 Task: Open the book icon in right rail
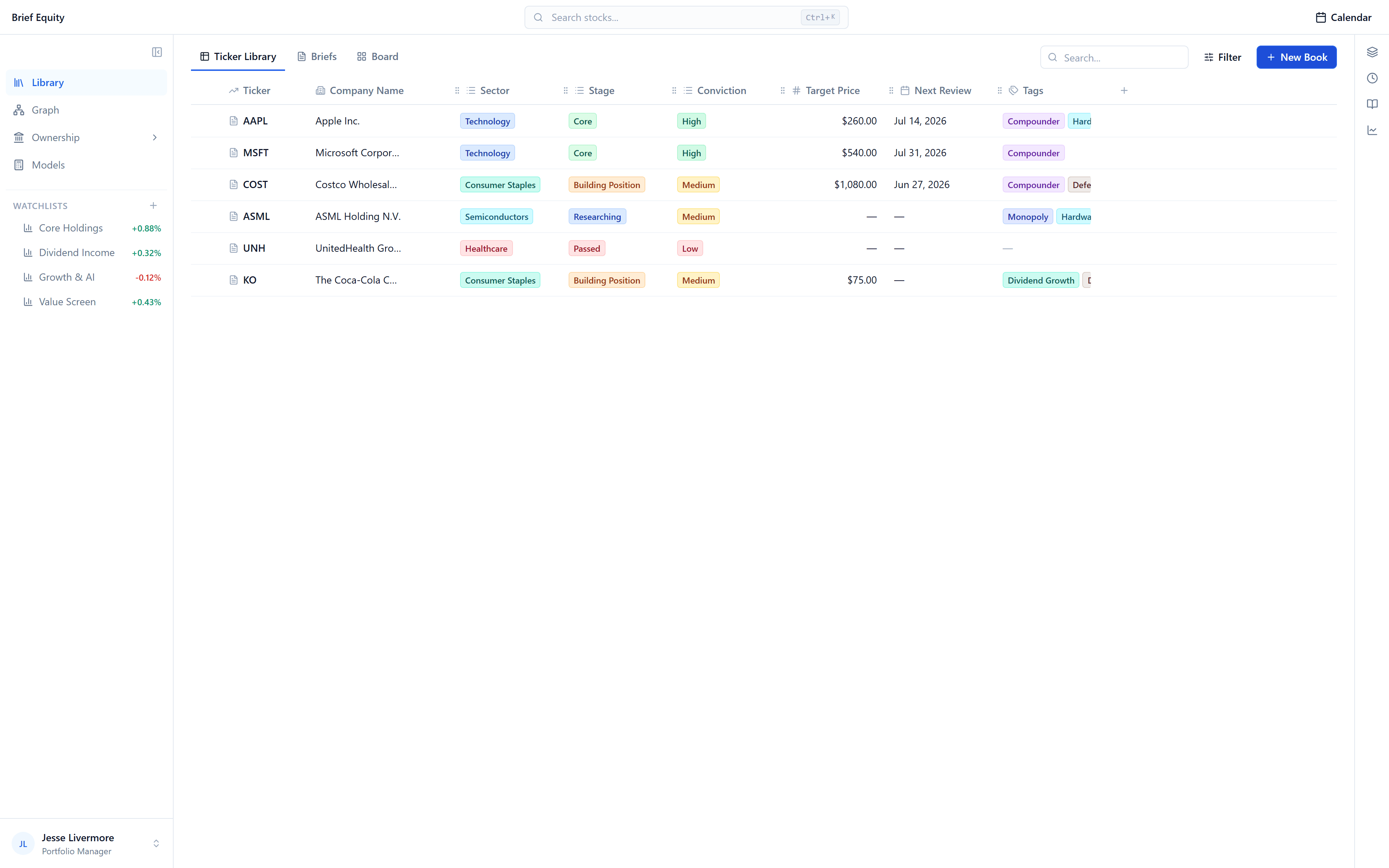(x=1372, y=104)
